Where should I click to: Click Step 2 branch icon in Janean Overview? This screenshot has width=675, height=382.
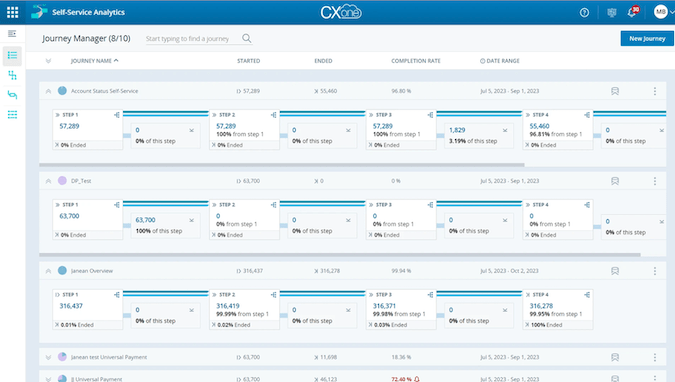coord(273,295)
